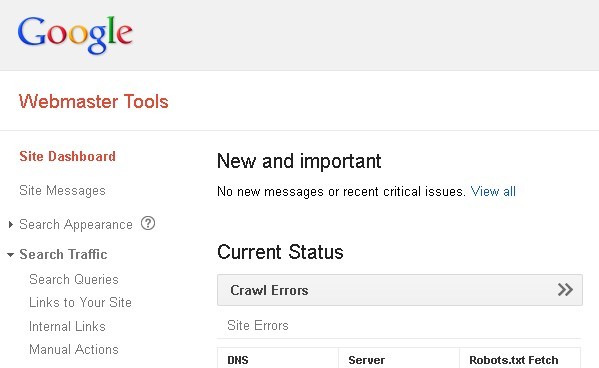Expand Search Appearance with its triangle arrow
Viewport: 599px width, 368px height.
(x=11, y=224)
